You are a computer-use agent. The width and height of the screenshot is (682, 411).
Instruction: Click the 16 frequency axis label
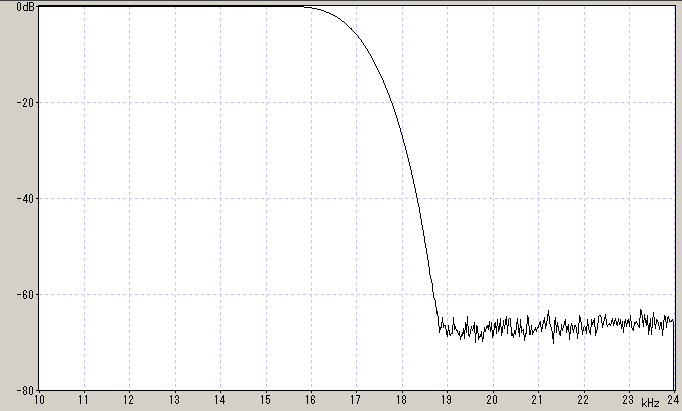(x=311, y=400)
